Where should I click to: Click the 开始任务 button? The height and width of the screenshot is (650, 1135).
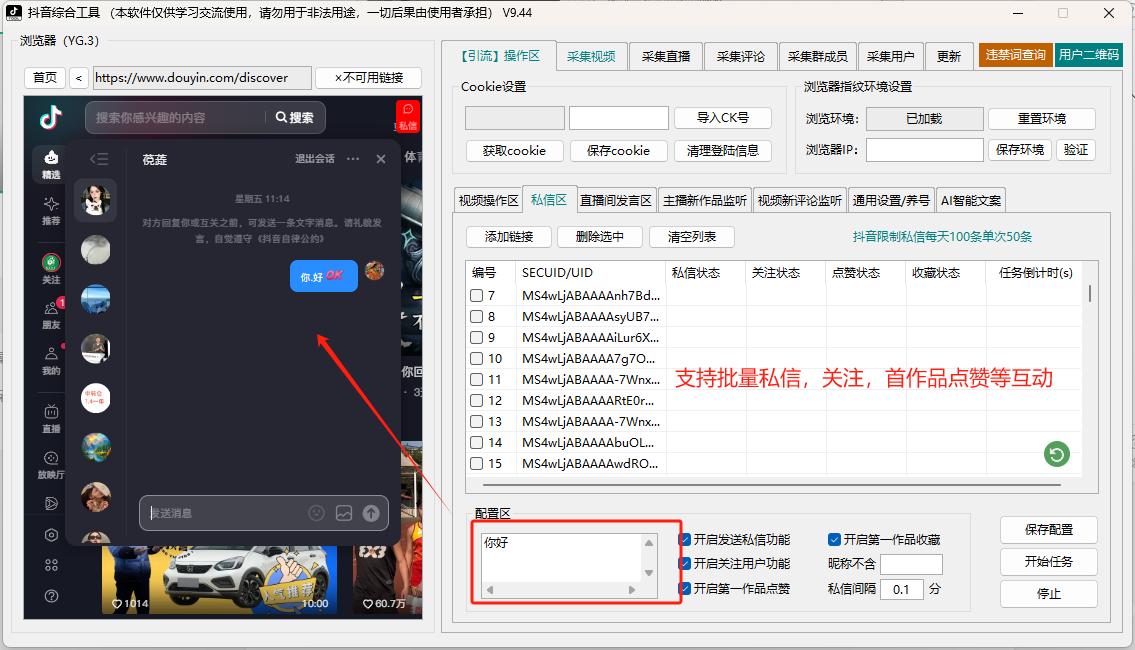click(x=1048, y=562)
